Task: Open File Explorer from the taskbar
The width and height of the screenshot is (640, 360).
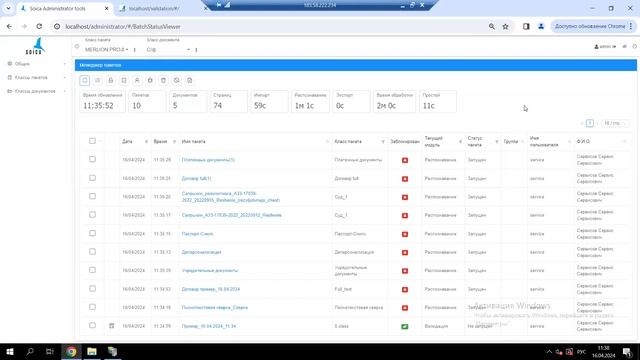Action: pos(92,351)
